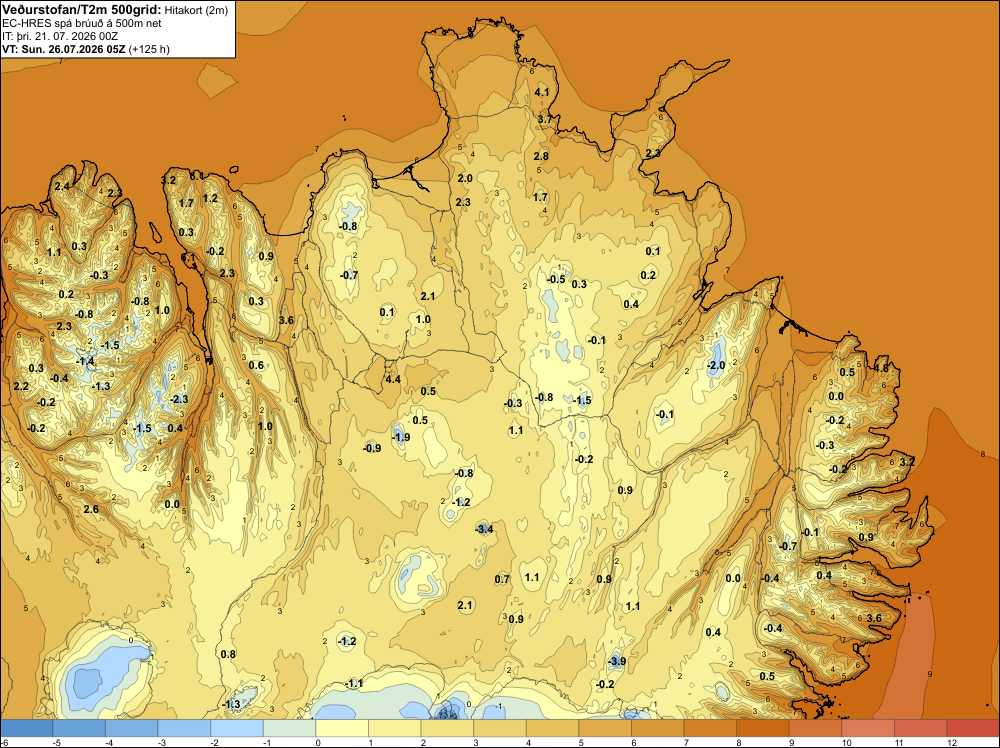Viewport: 1000px width, 748px height.
Task: Click the temperature value '-1.9' on the map
Action: coord(401,437)
